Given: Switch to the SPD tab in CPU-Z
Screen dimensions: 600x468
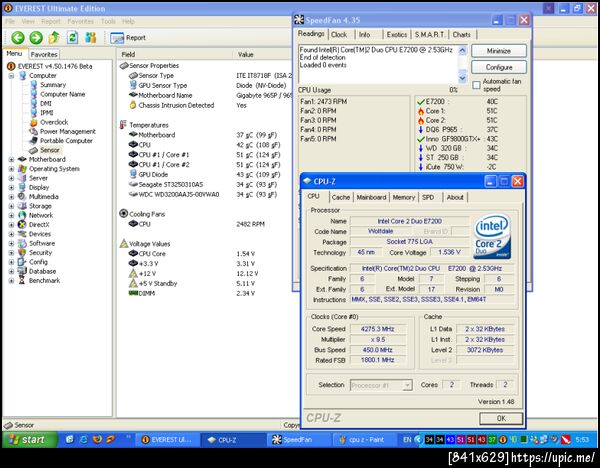Looking at the screenshot, I should point(428,197).
